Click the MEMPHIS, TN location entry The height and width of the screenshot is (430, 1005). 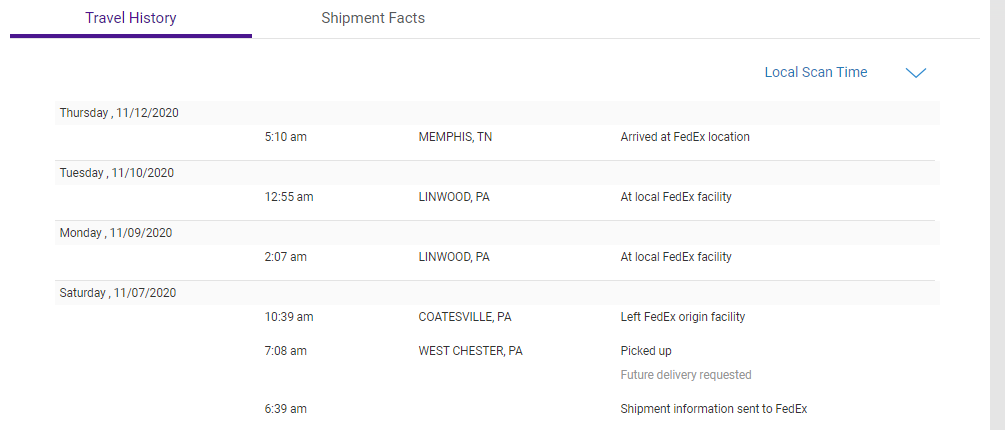click(455, 137)
